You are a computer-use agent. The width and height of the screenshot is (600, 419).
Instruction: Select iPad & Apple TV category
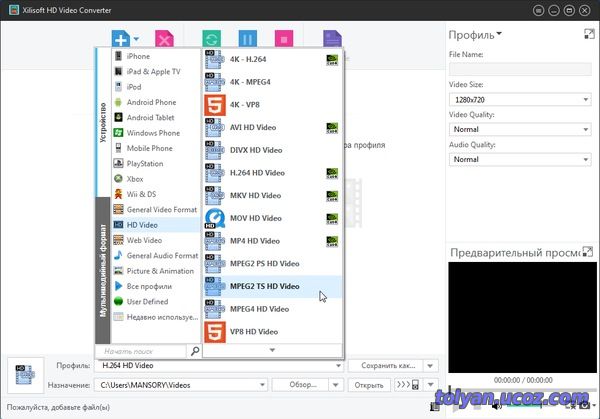click(156, 72)
